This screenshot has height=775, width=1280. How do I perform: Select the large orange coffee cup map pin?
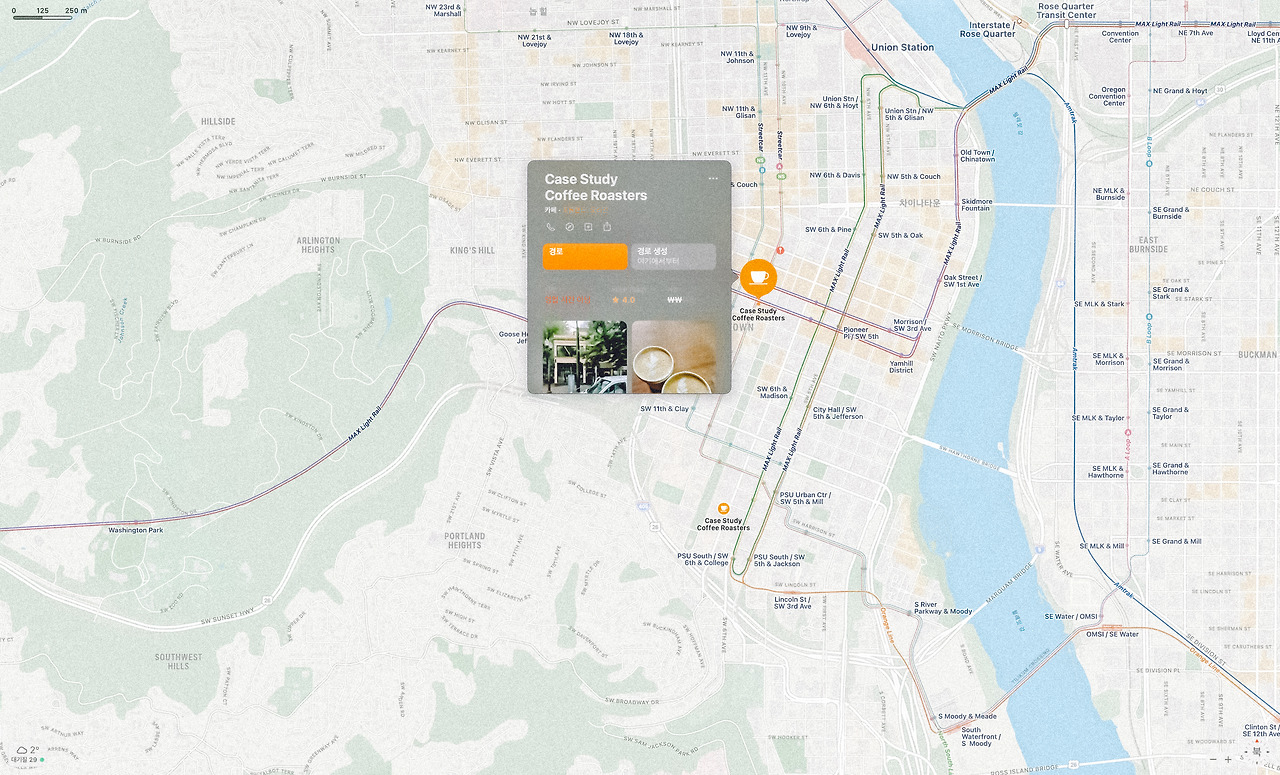[759, 277]
